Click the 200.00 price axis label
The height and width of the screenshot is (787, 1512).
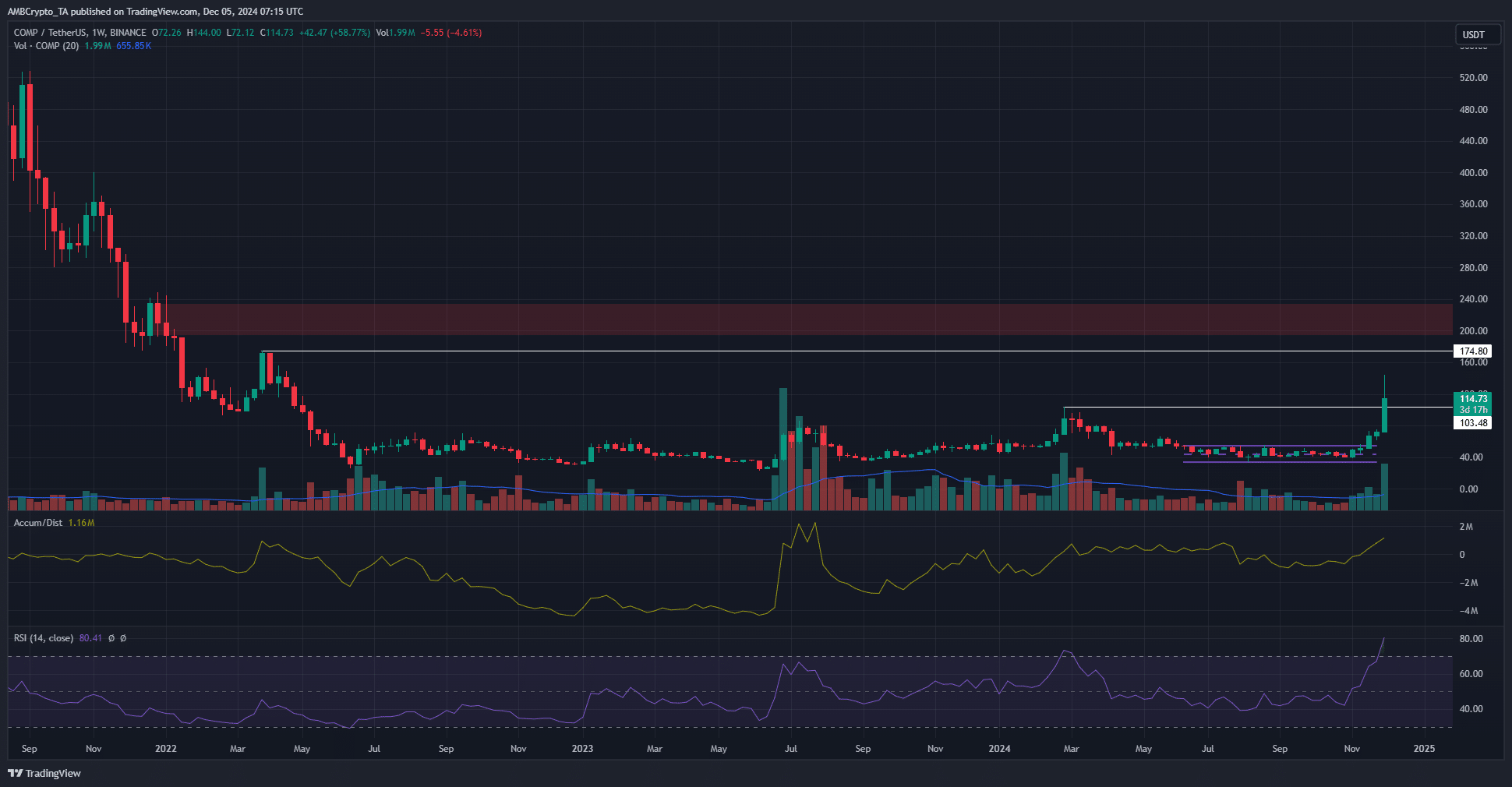click(1473, 331)
